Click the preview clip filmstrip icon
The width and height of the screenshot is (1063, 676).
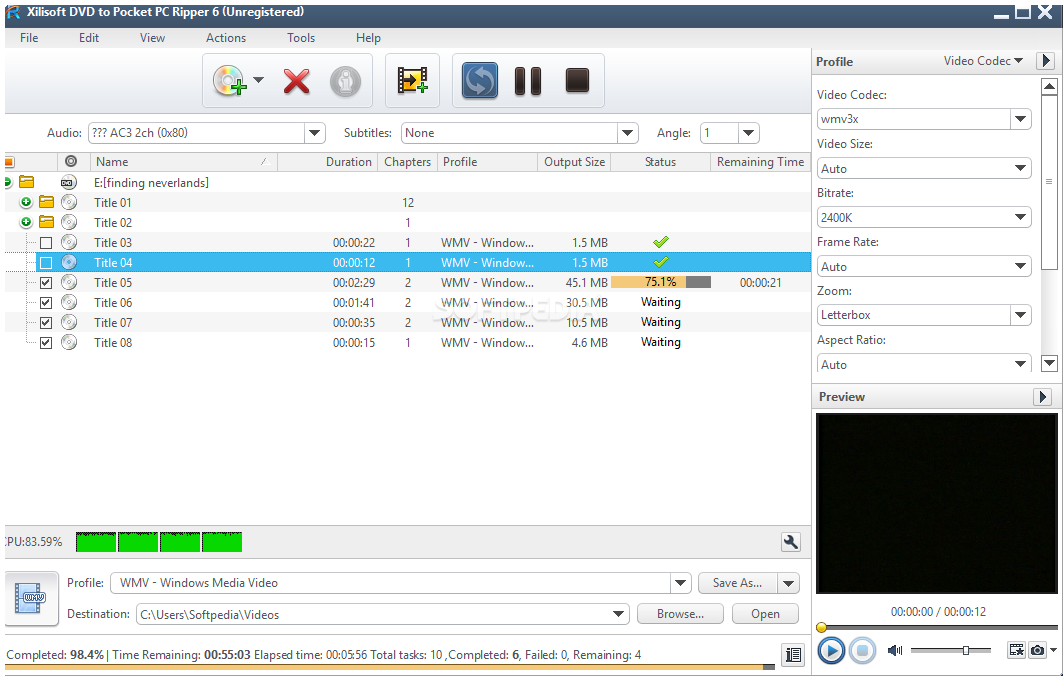pos(1016,650)
